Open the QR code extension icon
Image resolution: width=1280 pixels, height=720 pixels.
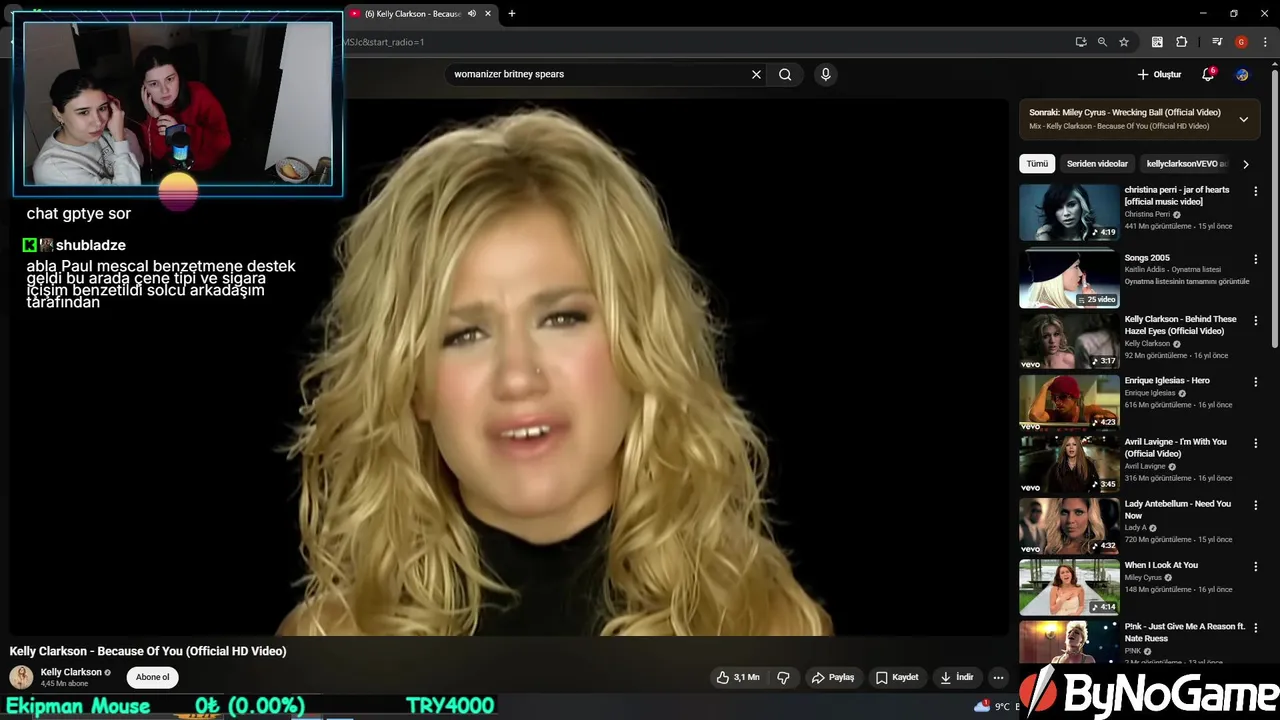(1157, 42)
